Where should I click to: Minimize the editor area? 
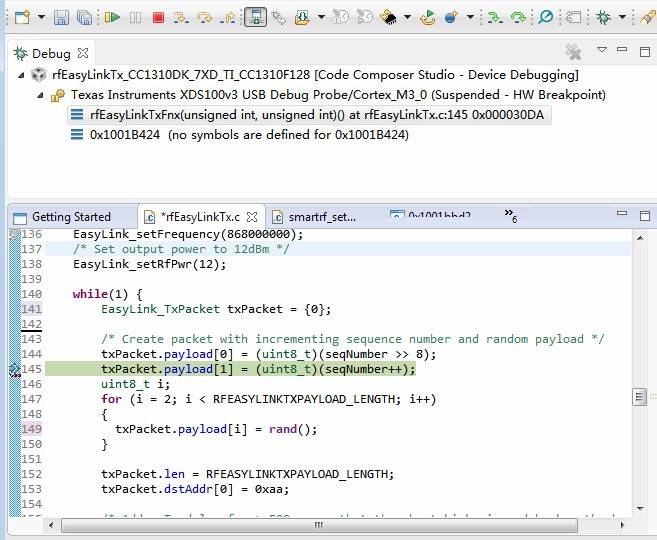coord(622,213)
